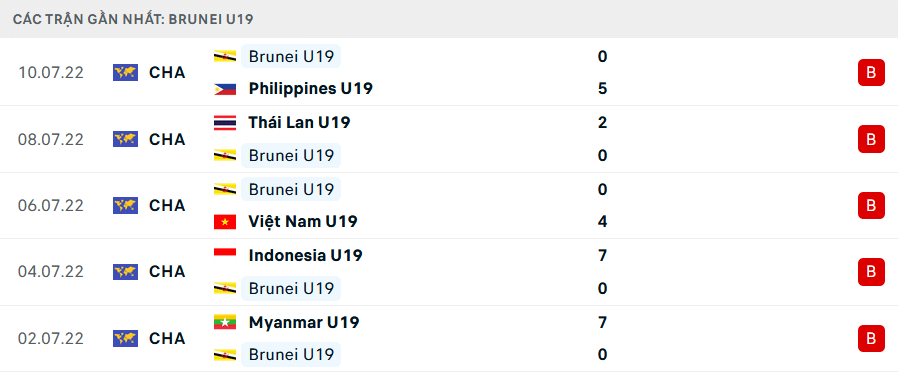This screenshot has width=898, height=373.
Task: Click the world map icon for 06.07.22
Action: 125,205
